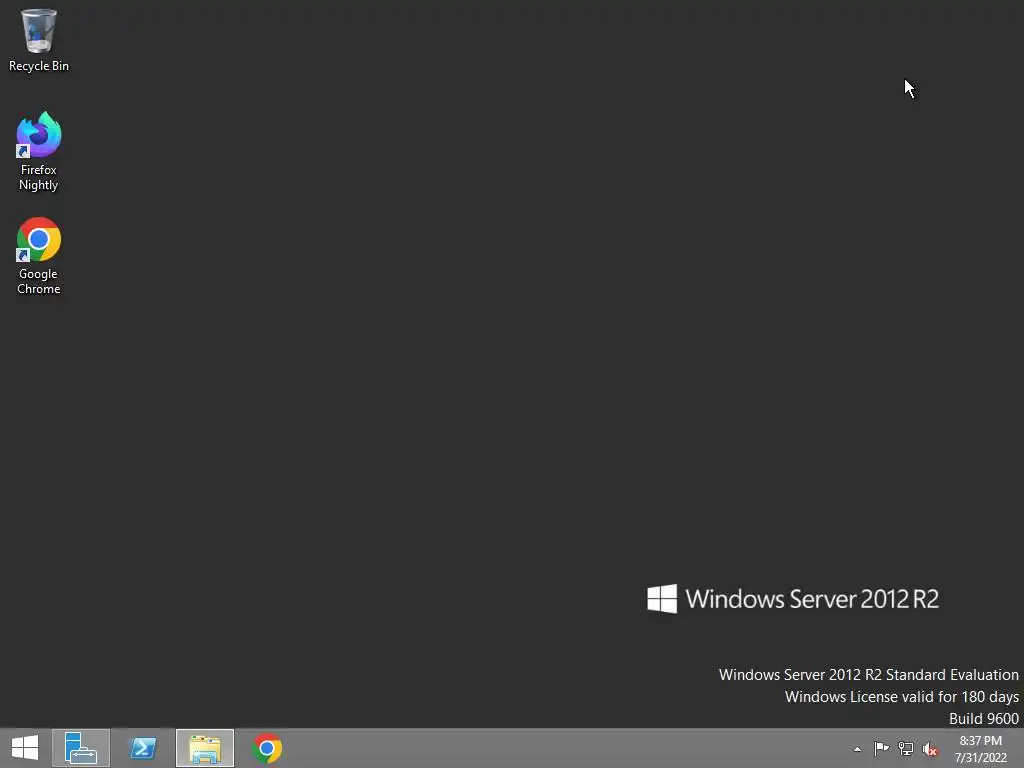Select the Recycle Bin desktop icon

(39, 40)
